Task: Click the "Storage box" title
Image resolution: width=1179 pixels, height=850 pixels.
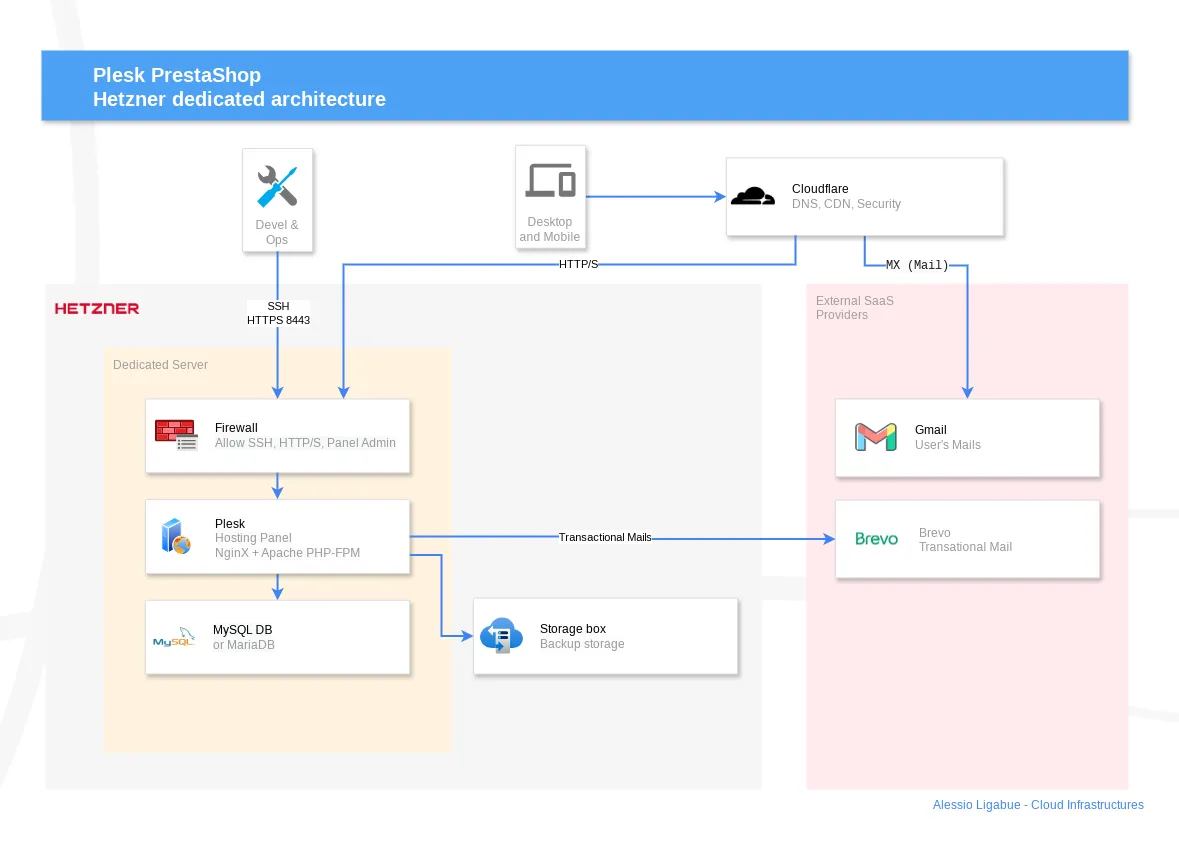Action: [573, 629]
